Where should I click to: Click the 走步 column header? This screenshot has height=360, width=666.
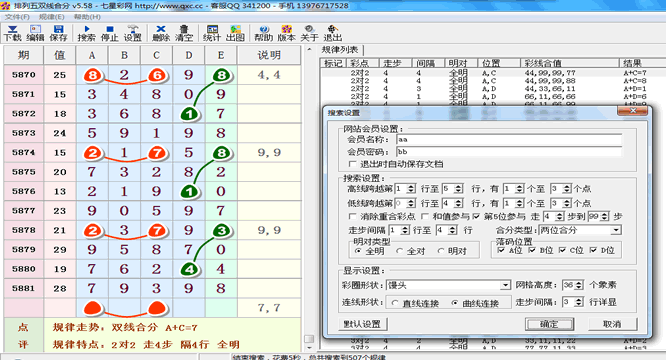pyautogui.click(x=396, y=63)
